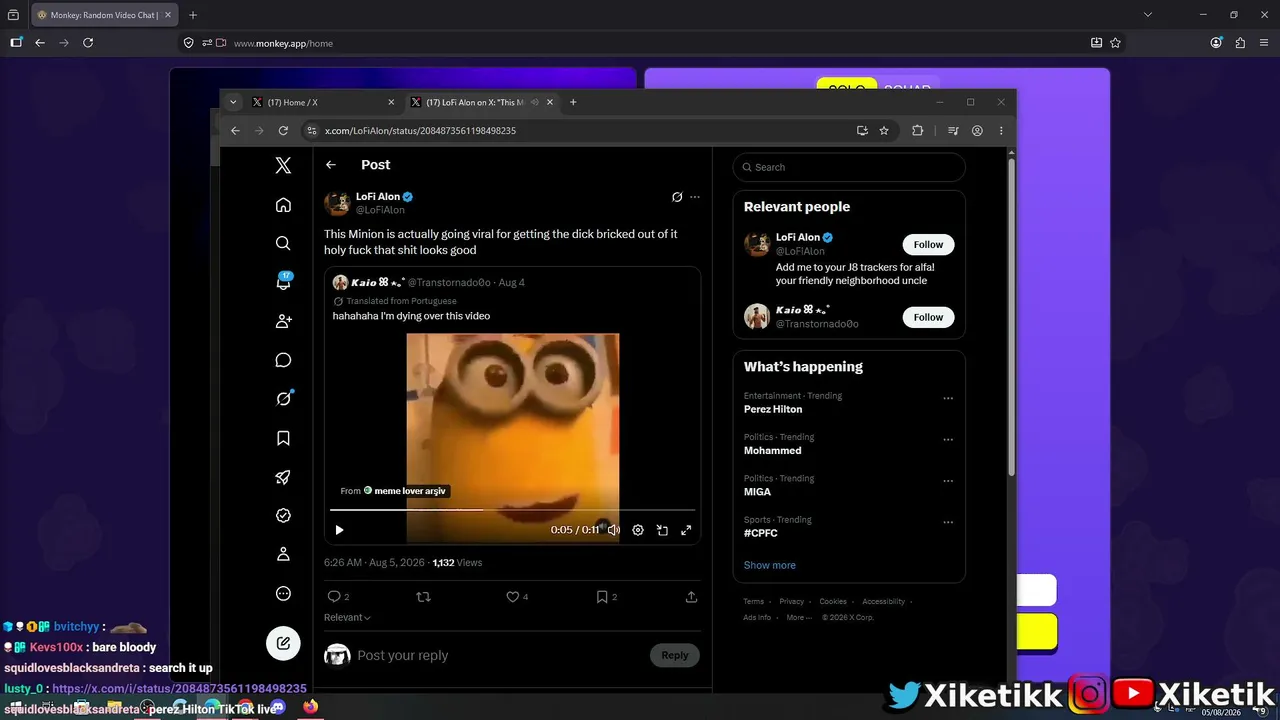1280x720 pixels.
Task: Open a new tab in the X window
Action: (573, 102)
